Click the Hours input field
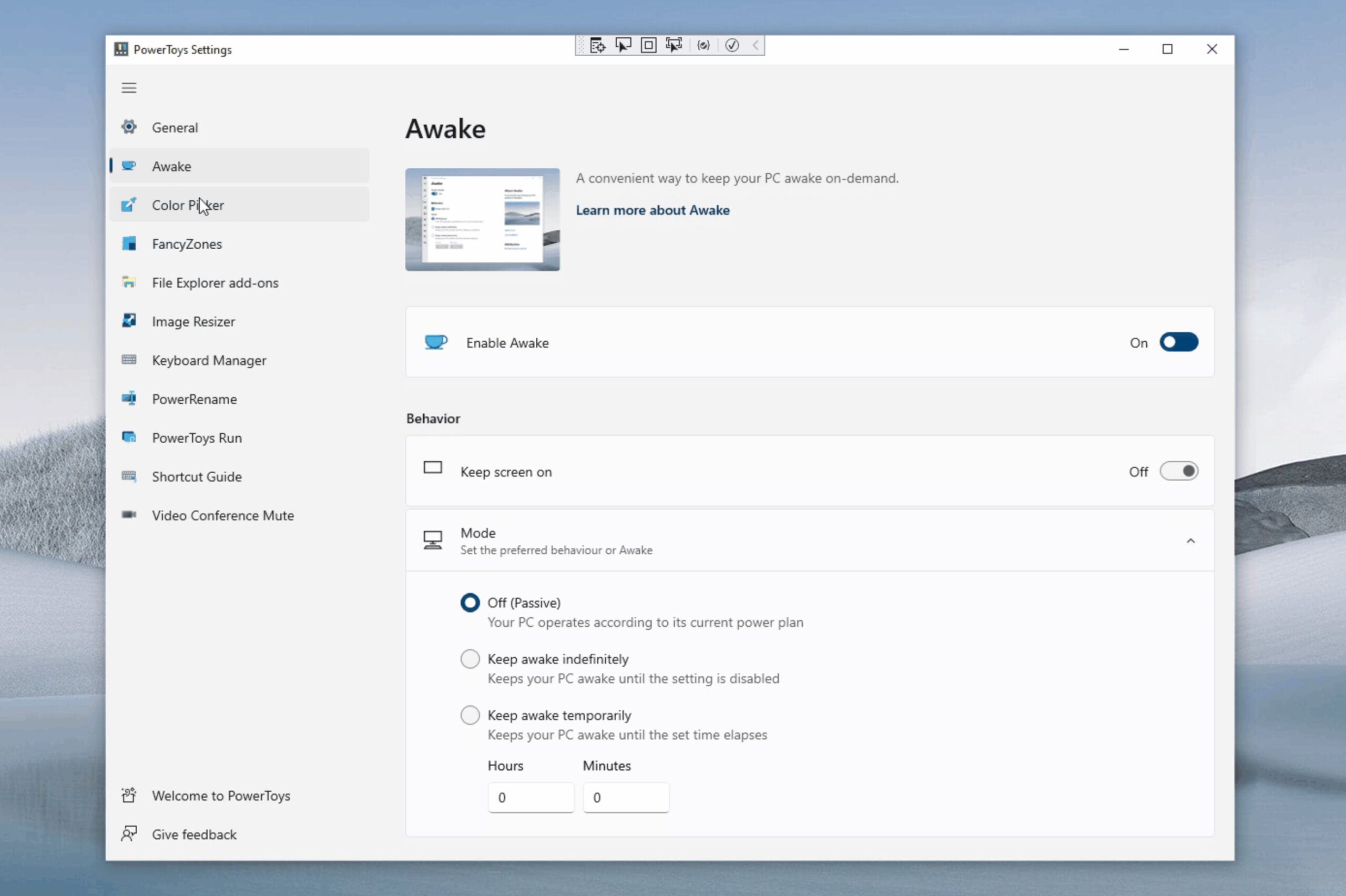Viewport: 1346px width, 896px height. [x=530, y=797]
